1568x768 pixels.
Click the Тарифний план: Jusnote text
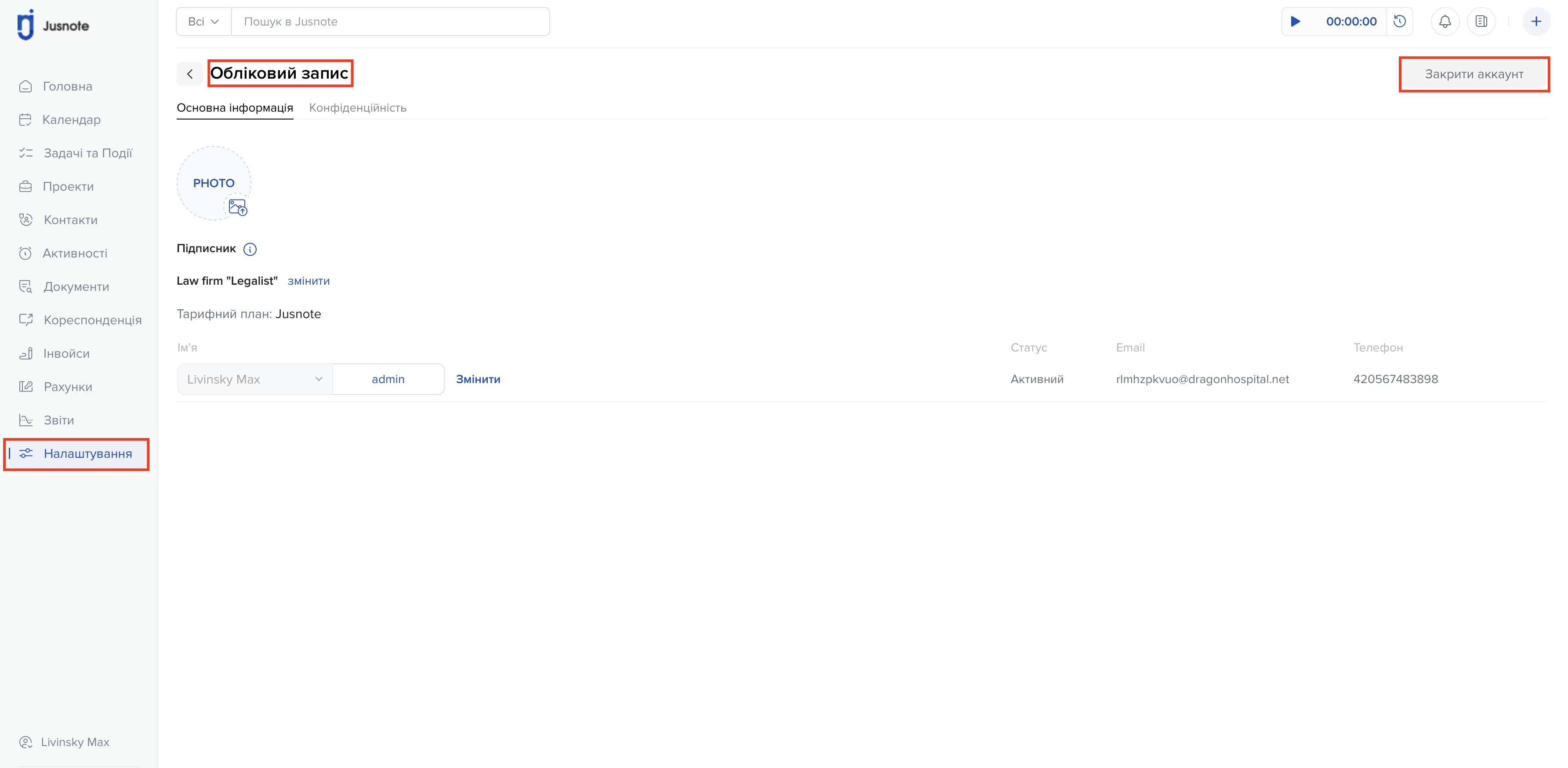pyautogui.click(x=249, y=314)
